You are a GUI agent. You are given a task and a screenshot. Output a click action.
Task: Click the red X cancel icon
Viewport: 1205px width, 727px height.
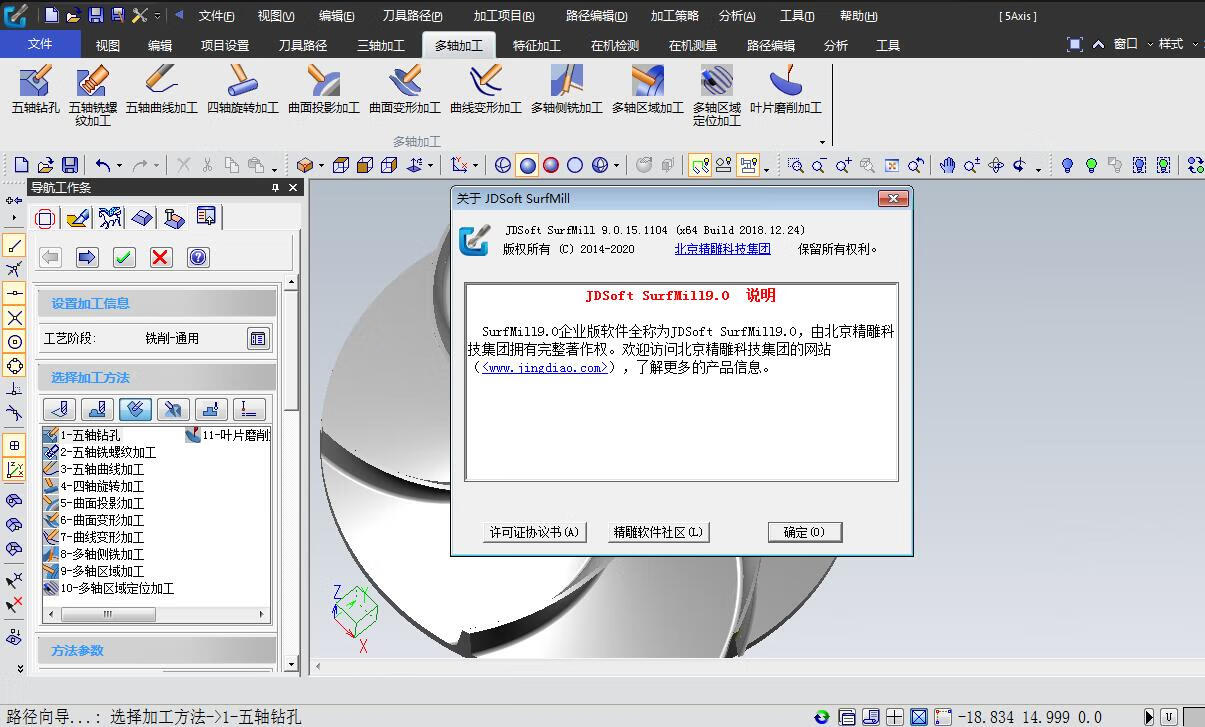tap(160, 257)
